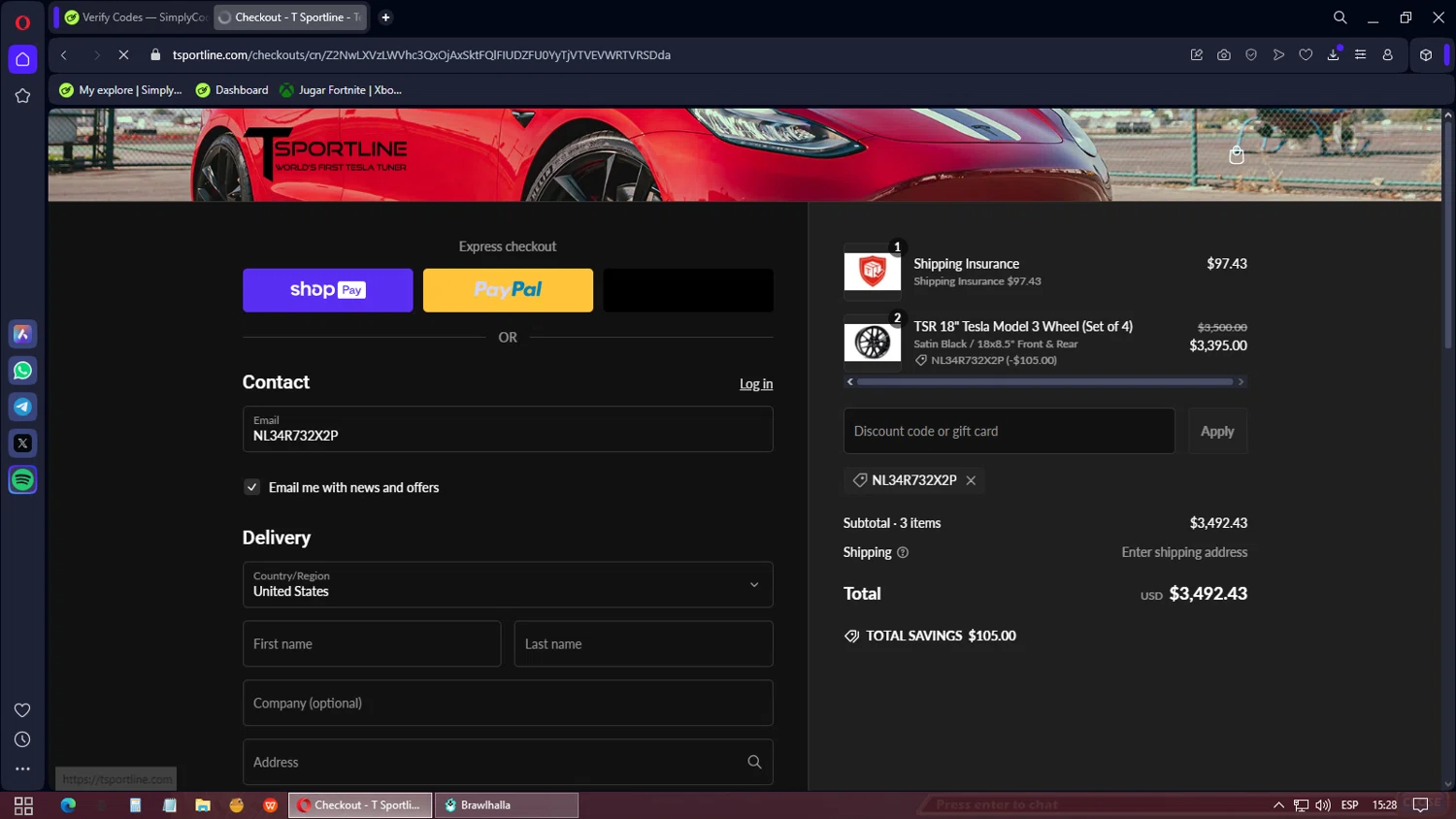The height and width of the screenshot is (819, 1456).
Task: Click the address search magnifier icon
Action: (754, 762)
